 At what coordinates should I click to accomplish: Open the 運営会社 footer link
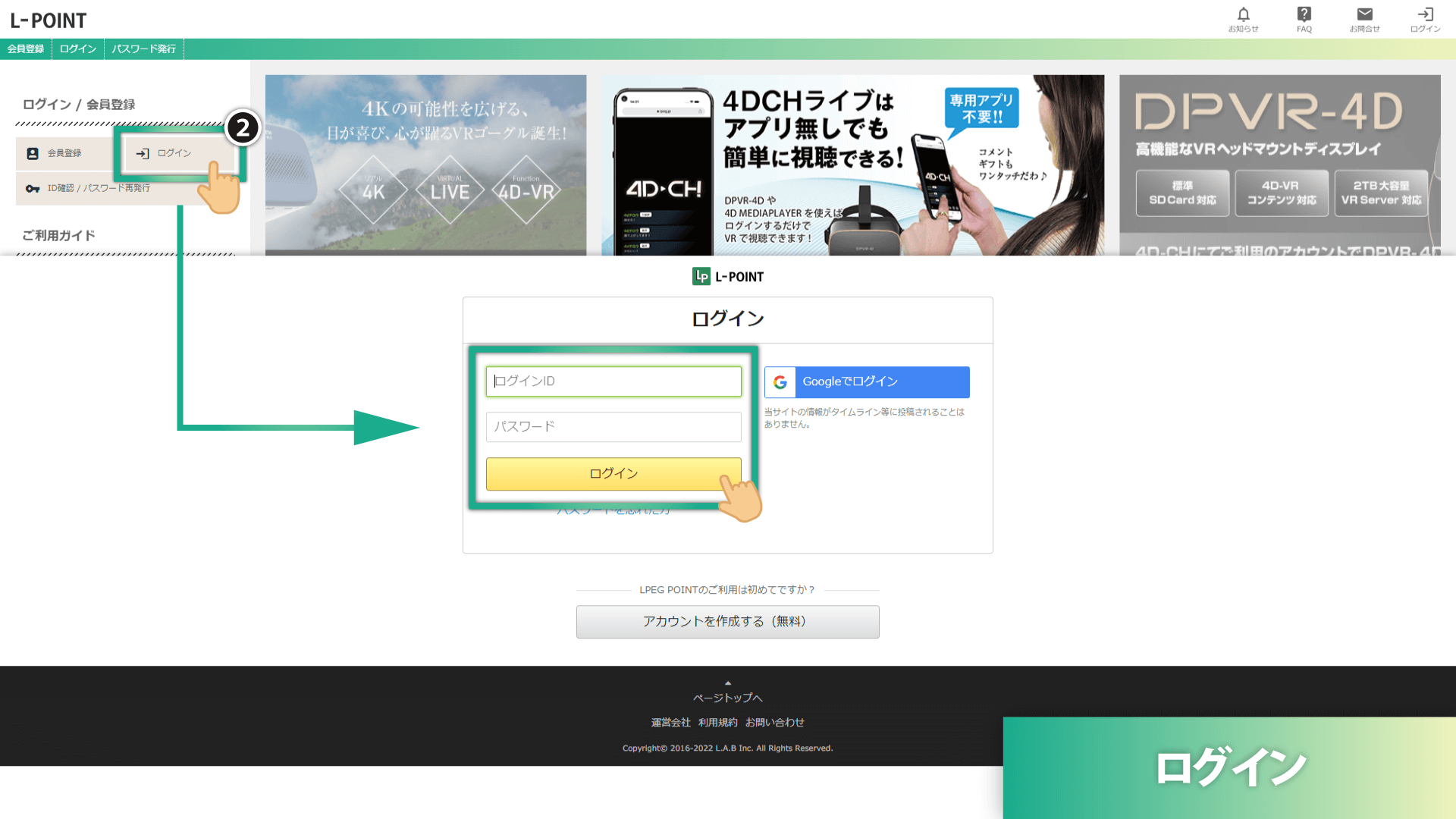[x=670, y=723]
